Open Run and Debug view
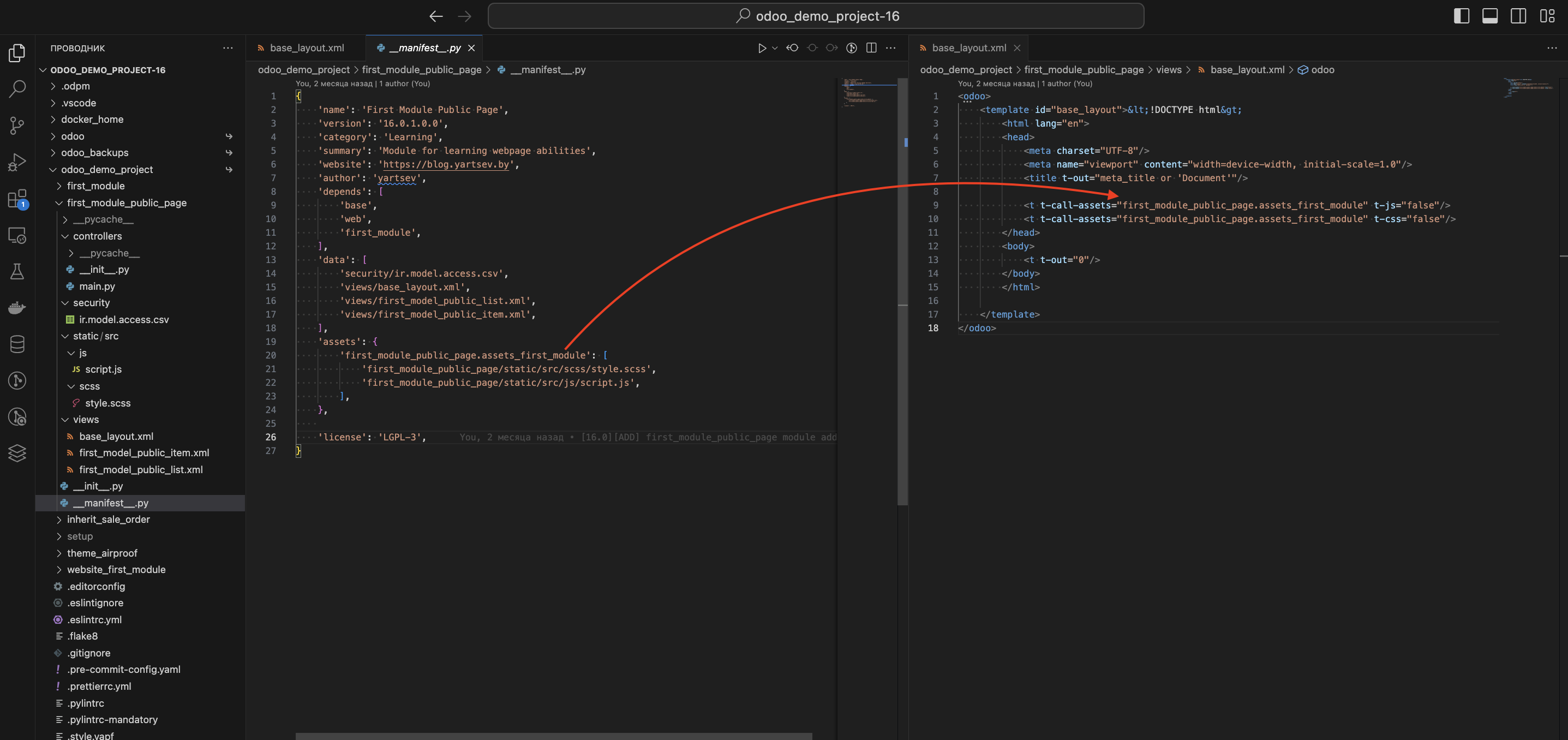This screenshot has width=1568, height=740. [17, 162]
